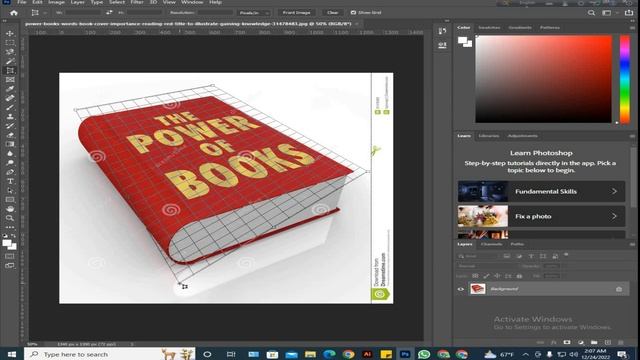Screen dimensions: 640x360
Task: Delete layer trash icon
Action: pos(621,342)
